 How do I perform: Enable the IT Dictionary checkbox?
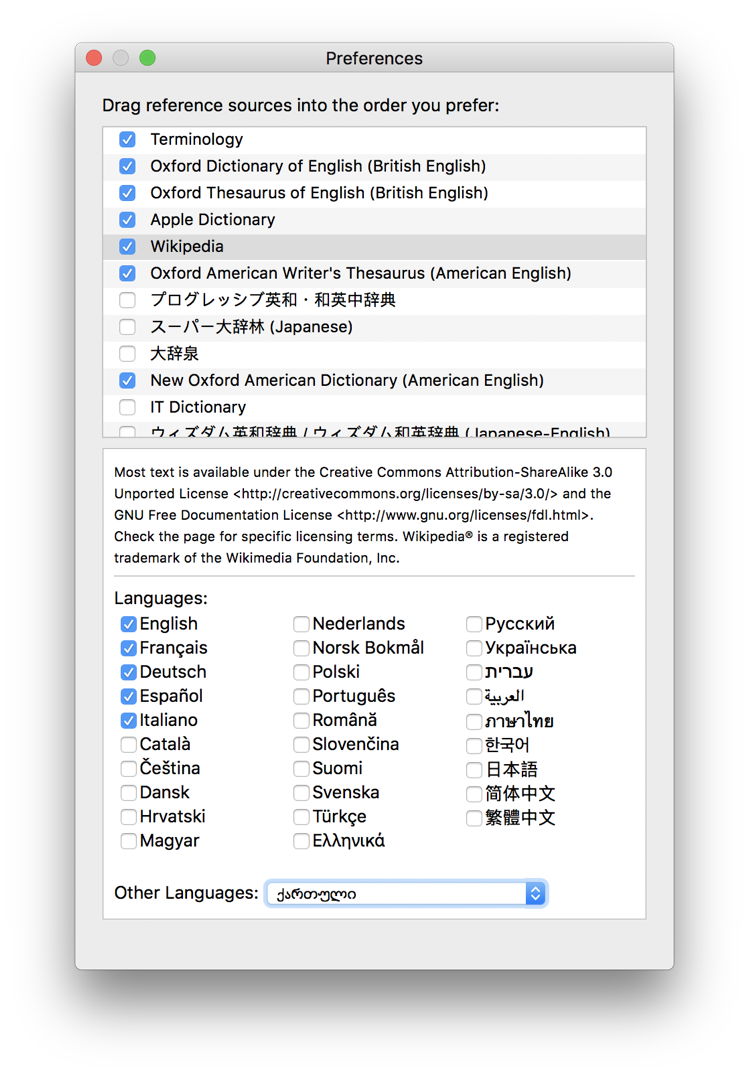[127, 407]
